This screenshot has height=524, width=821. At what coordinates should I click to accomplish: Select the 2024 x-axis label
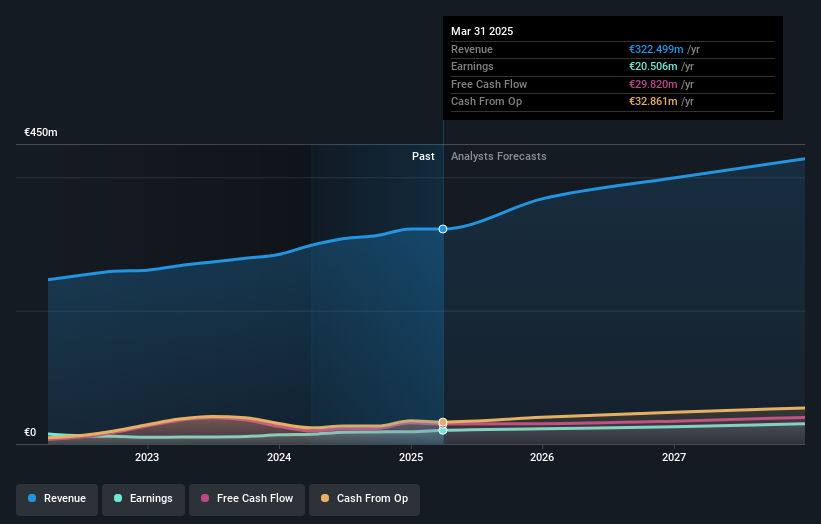point(279,457)
